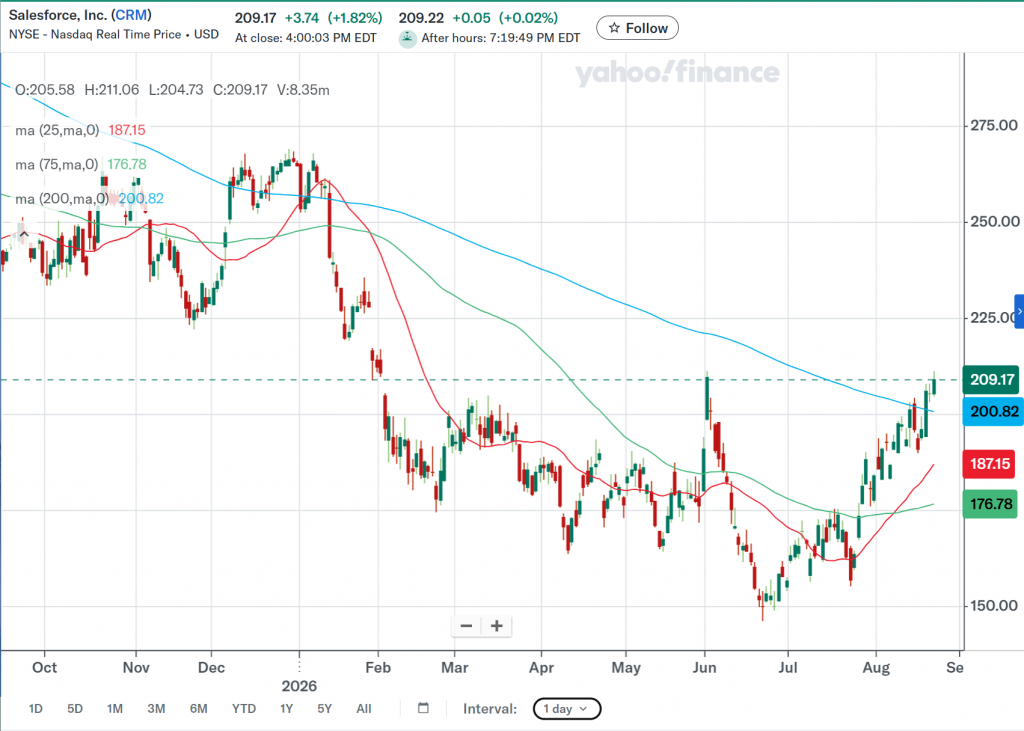Click the Oct date axis label
Image resolution: width=1024 pixels, height=731 pixels.
(44, 668)
